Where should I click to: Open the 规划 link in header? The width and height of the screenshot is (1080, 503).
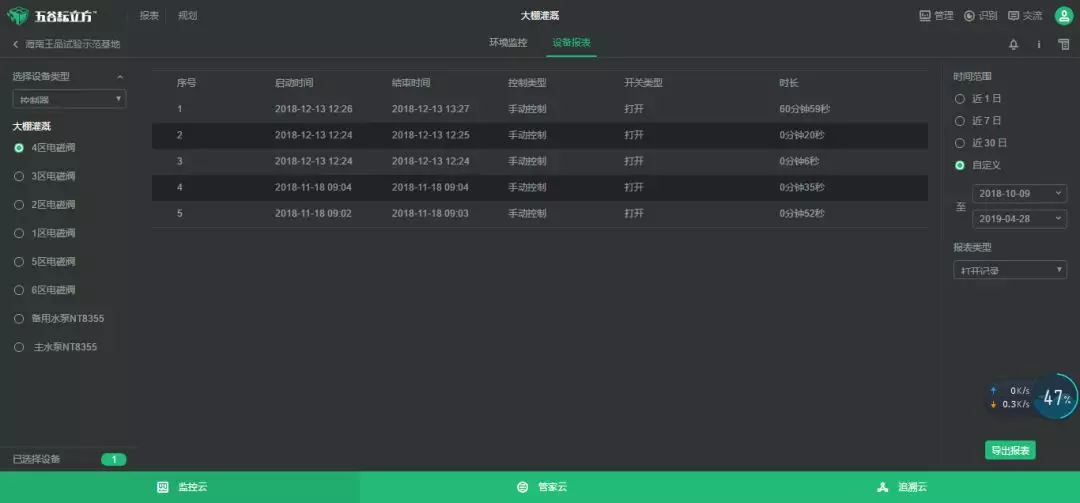187,15
